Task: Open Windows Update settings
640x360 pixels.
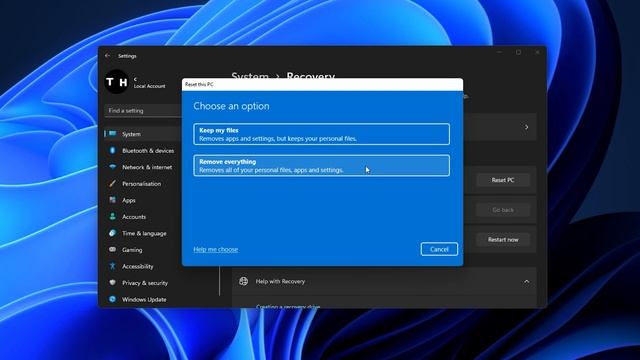Action: coord(143,299)
